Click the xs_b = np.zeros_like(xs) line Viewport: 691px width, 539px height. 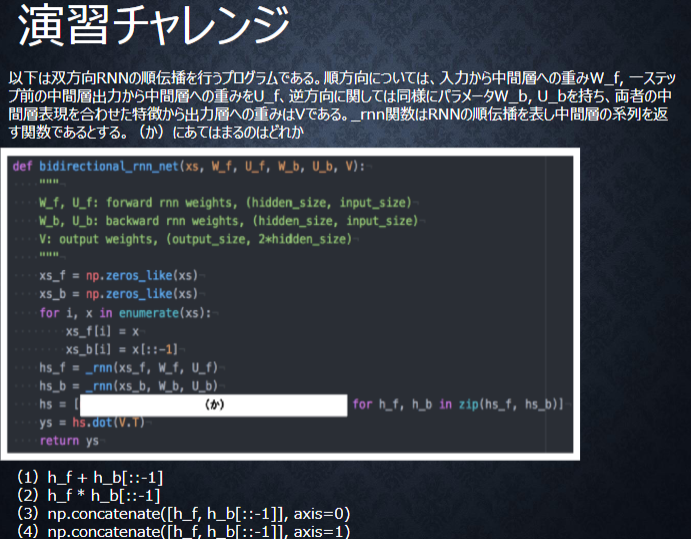tap(119, 294)
